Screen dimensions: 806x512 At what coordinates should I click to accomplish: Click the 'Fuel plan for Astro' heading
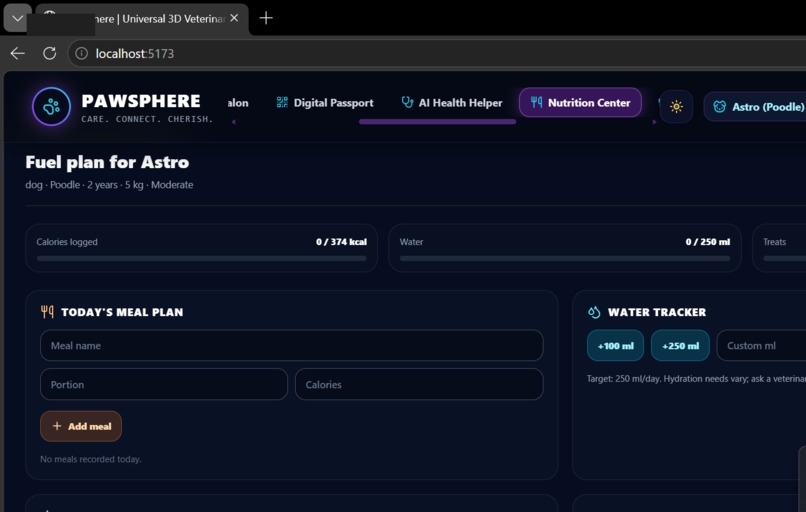(x=107, y=162)
